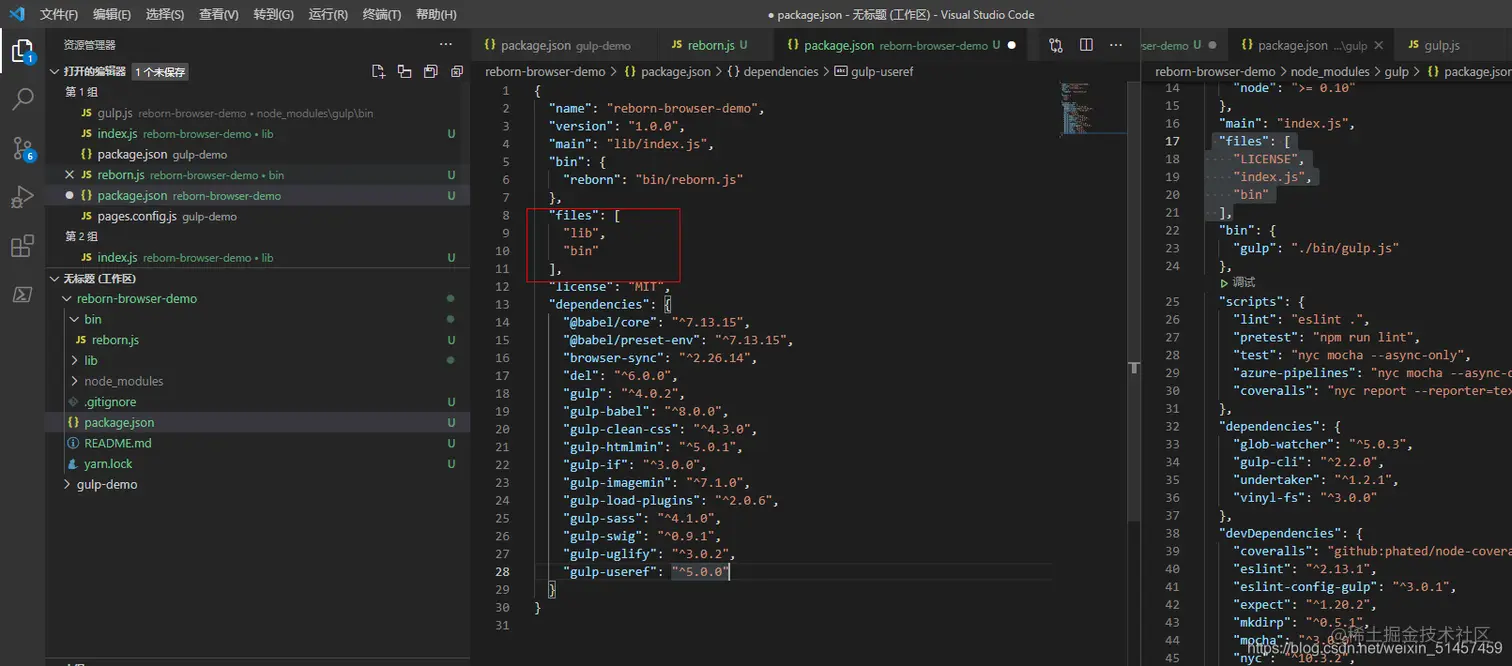Screen dimensions: 1512x666
Task: Open package.json gulp-demo in open editors
Action: pos(258,154)
